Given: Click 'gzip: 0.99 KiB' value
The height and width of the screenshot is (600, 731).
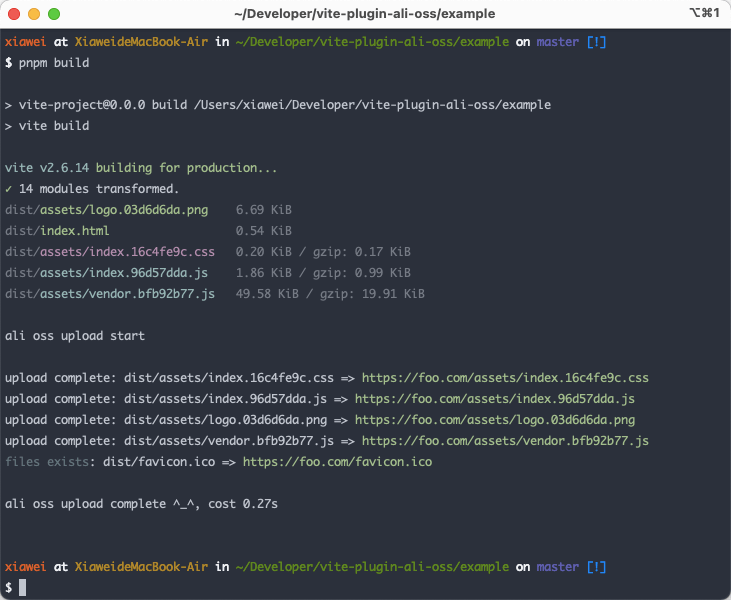Looking at the screenshot, I should [x=362, y=273].
